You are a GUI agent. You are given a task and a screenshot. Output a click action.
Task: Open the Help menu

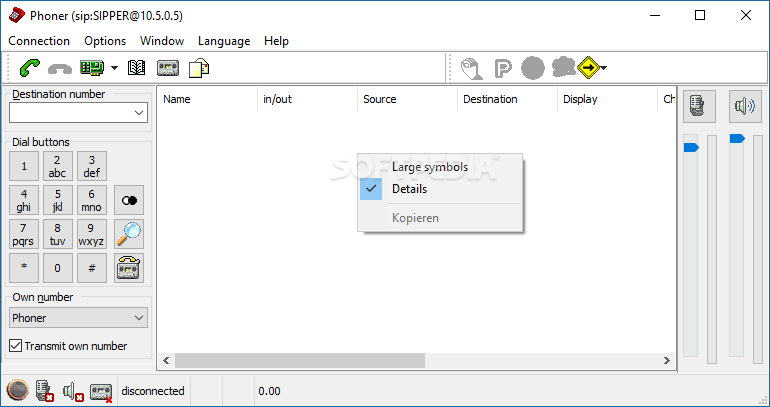pos(276,41)
